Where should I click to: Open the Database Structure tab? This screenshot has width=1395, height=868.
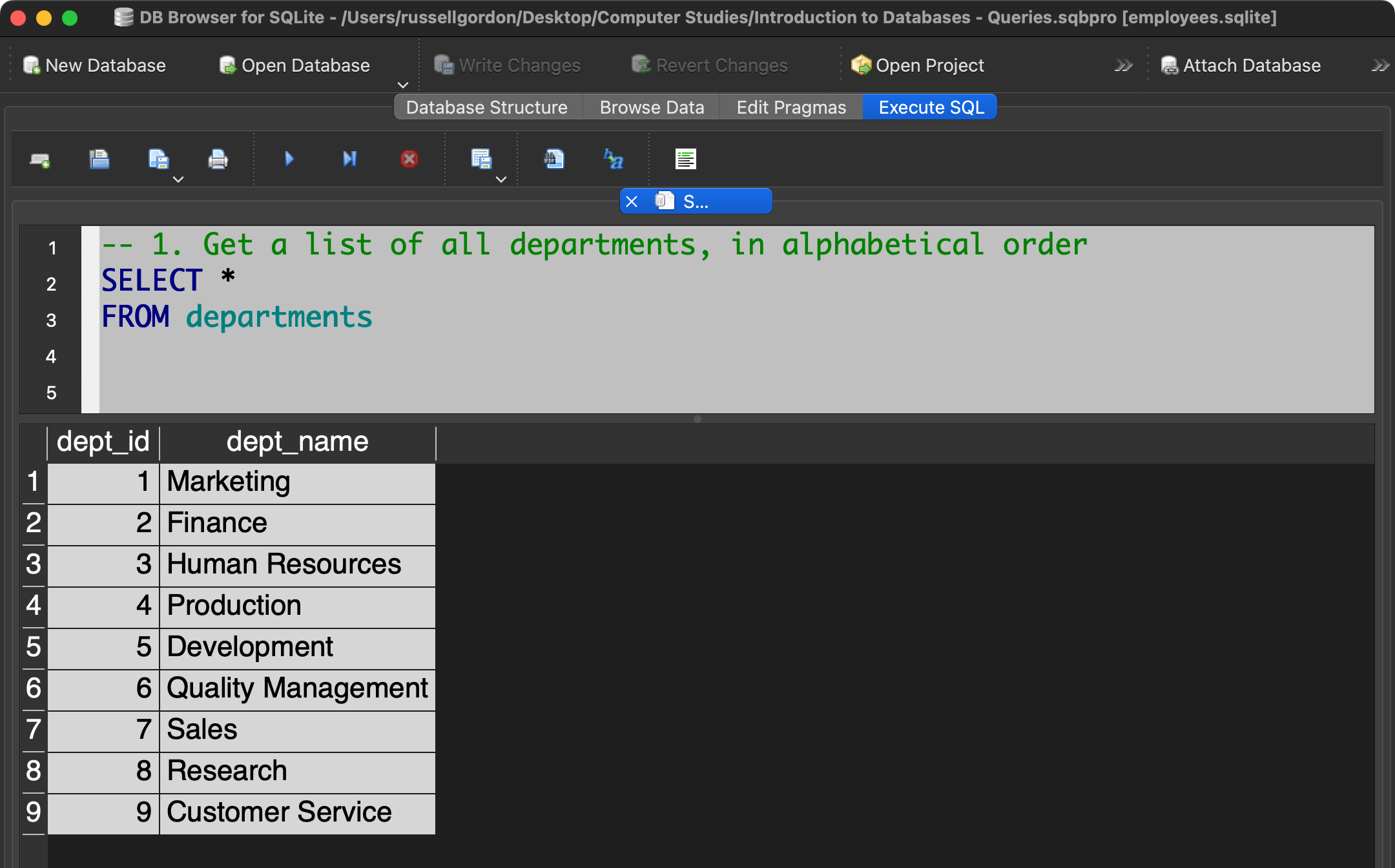pyautogui.click(x=486, y=107)
